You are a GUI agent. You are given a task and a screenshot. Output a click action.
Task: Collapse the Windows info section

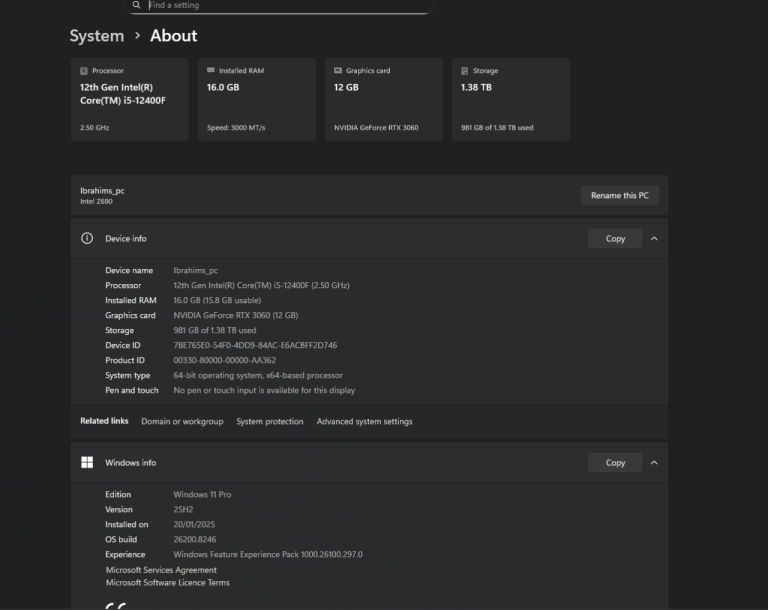654,463
